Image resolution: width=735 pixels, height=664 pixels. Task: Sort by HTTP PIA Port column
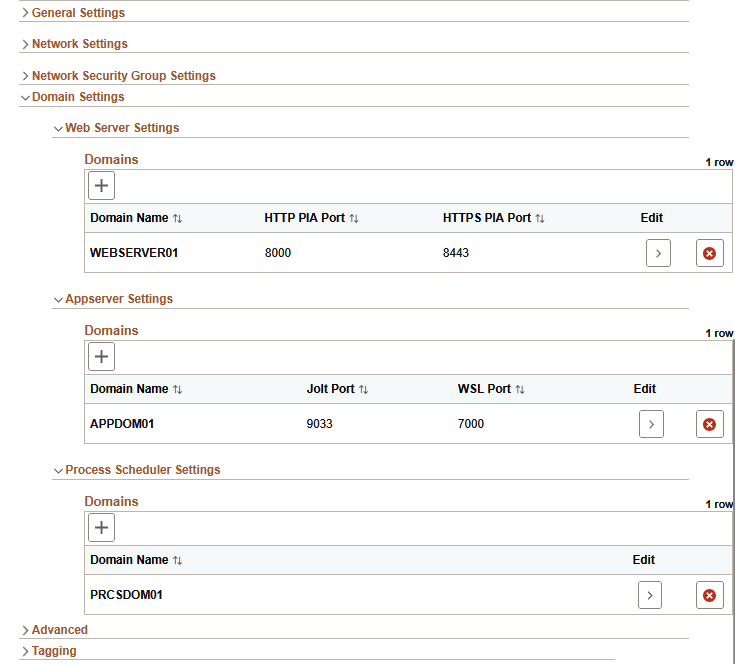[354, 218]
